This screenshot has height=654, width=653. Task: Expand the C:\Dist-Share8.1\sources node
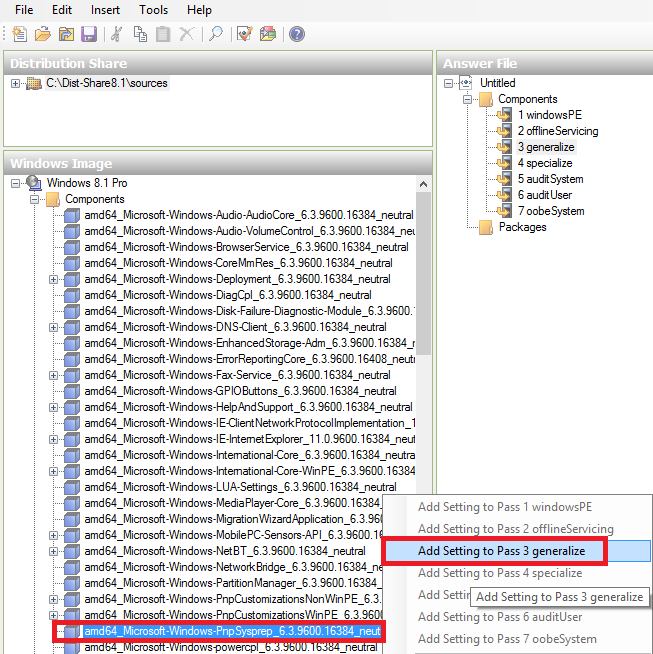tap(15, 83)
